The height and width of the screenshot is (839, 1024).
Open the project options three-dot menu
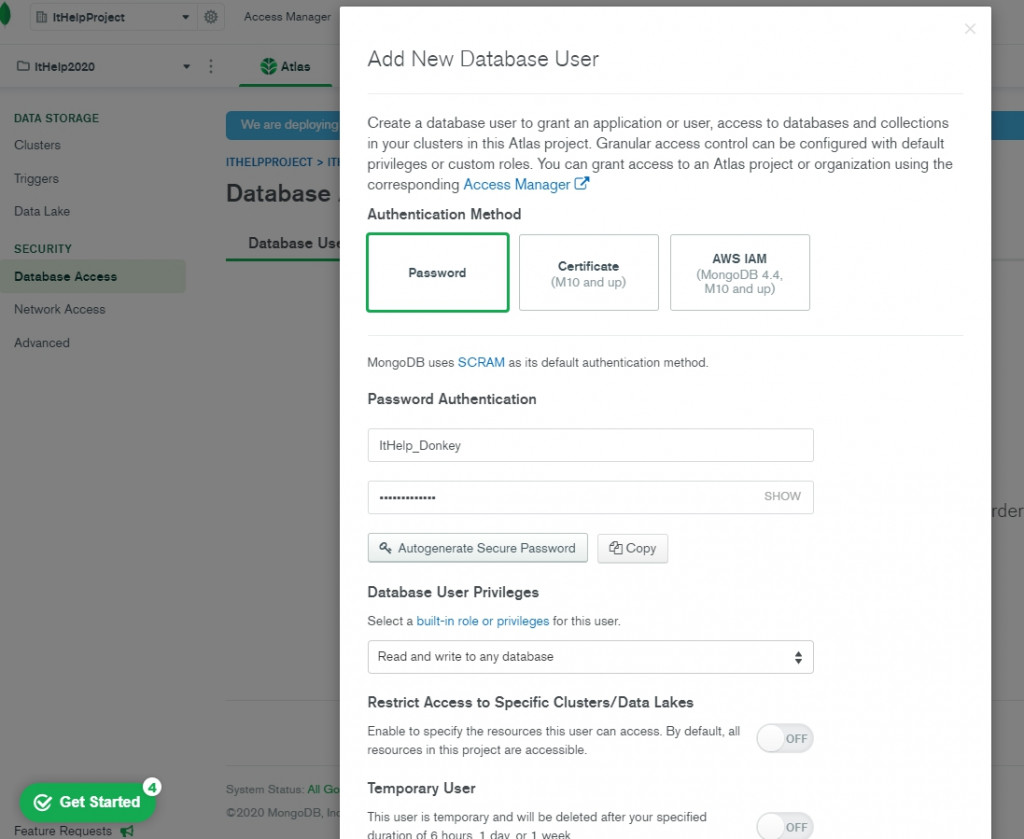click(210, 66)
